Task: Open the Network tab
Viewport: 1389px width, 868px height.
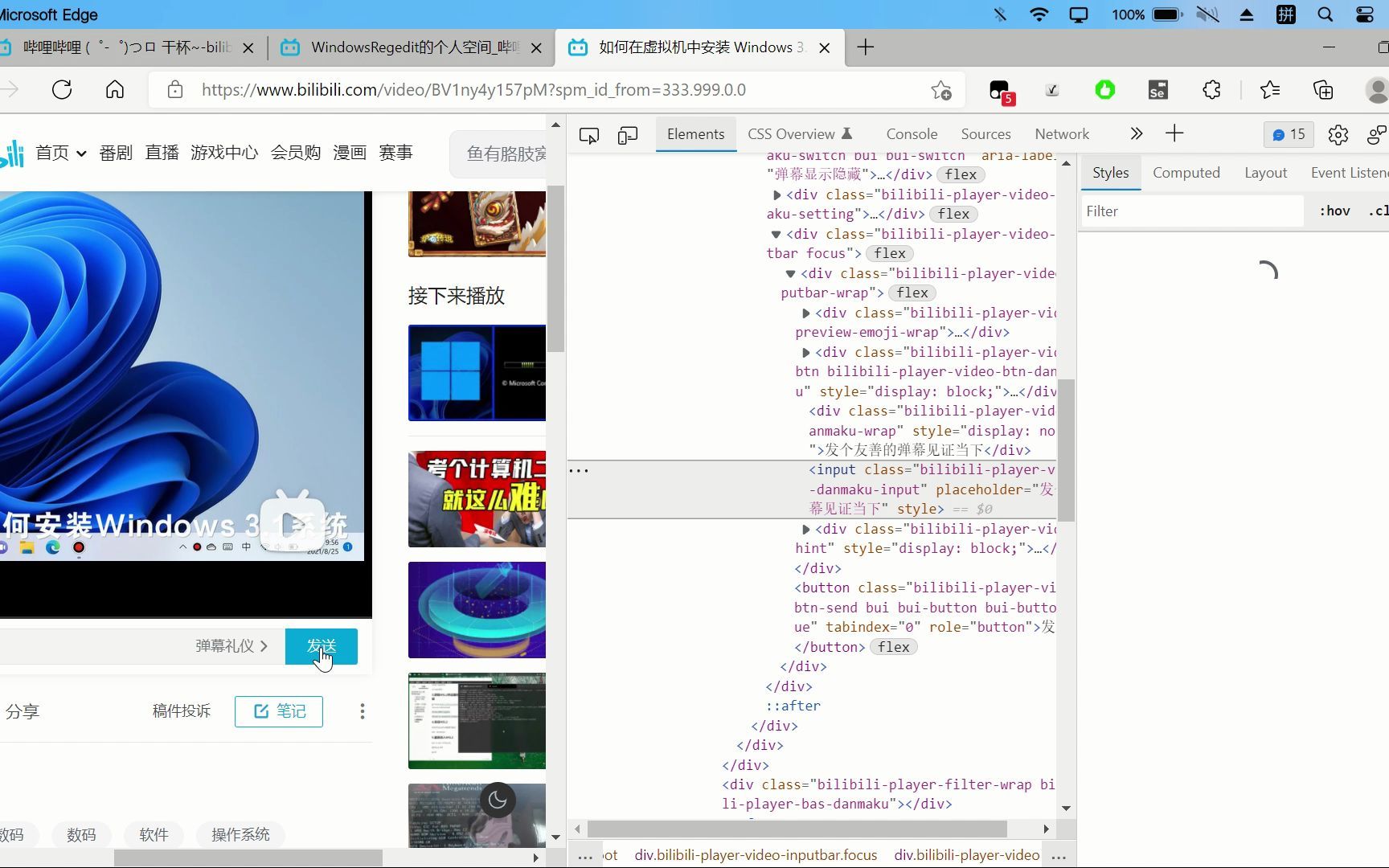Action: click(x=1062, y=134)
